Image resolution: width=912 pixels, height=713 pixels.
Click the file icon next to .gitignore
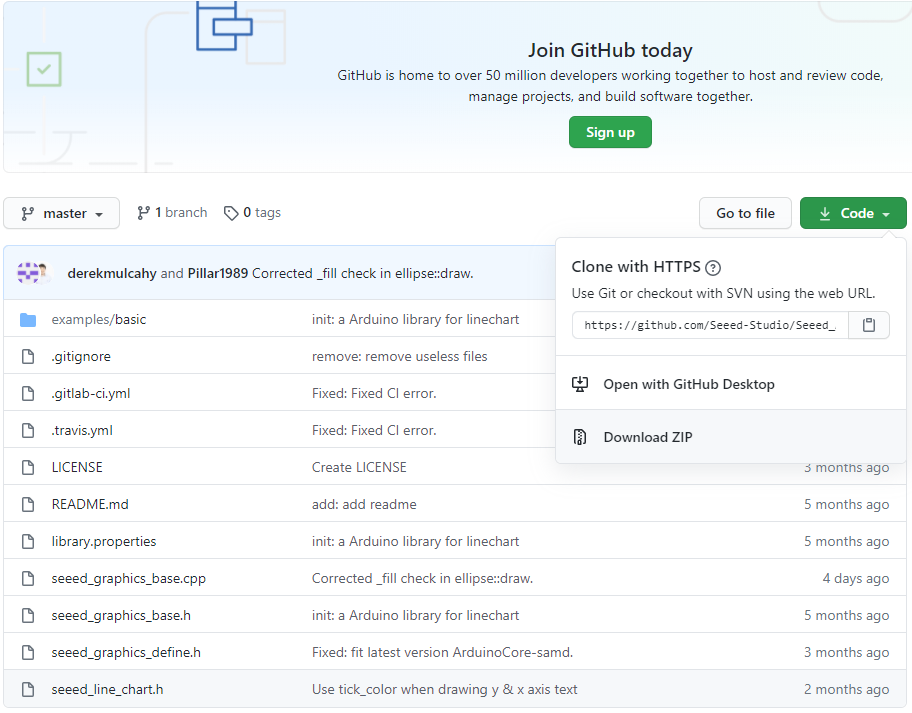[28, 357]
